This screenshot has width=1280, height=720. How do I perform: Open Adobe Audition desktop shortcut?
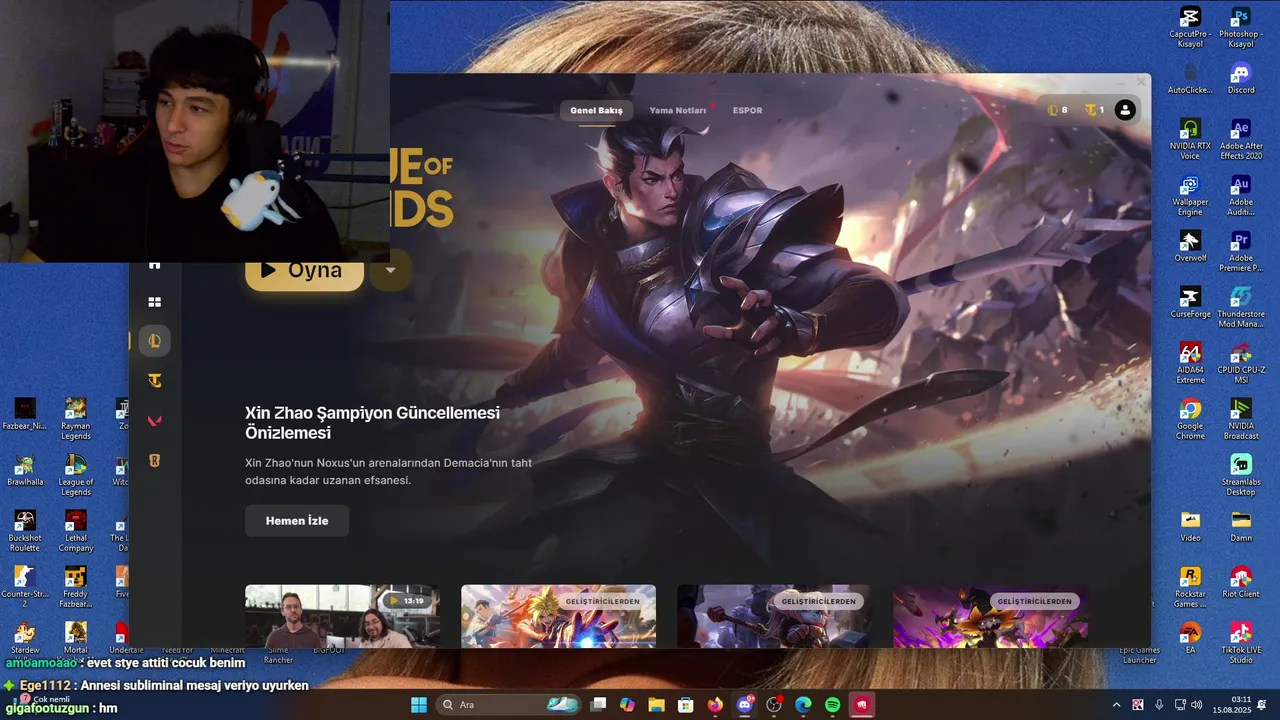[x=1240, y=195]
